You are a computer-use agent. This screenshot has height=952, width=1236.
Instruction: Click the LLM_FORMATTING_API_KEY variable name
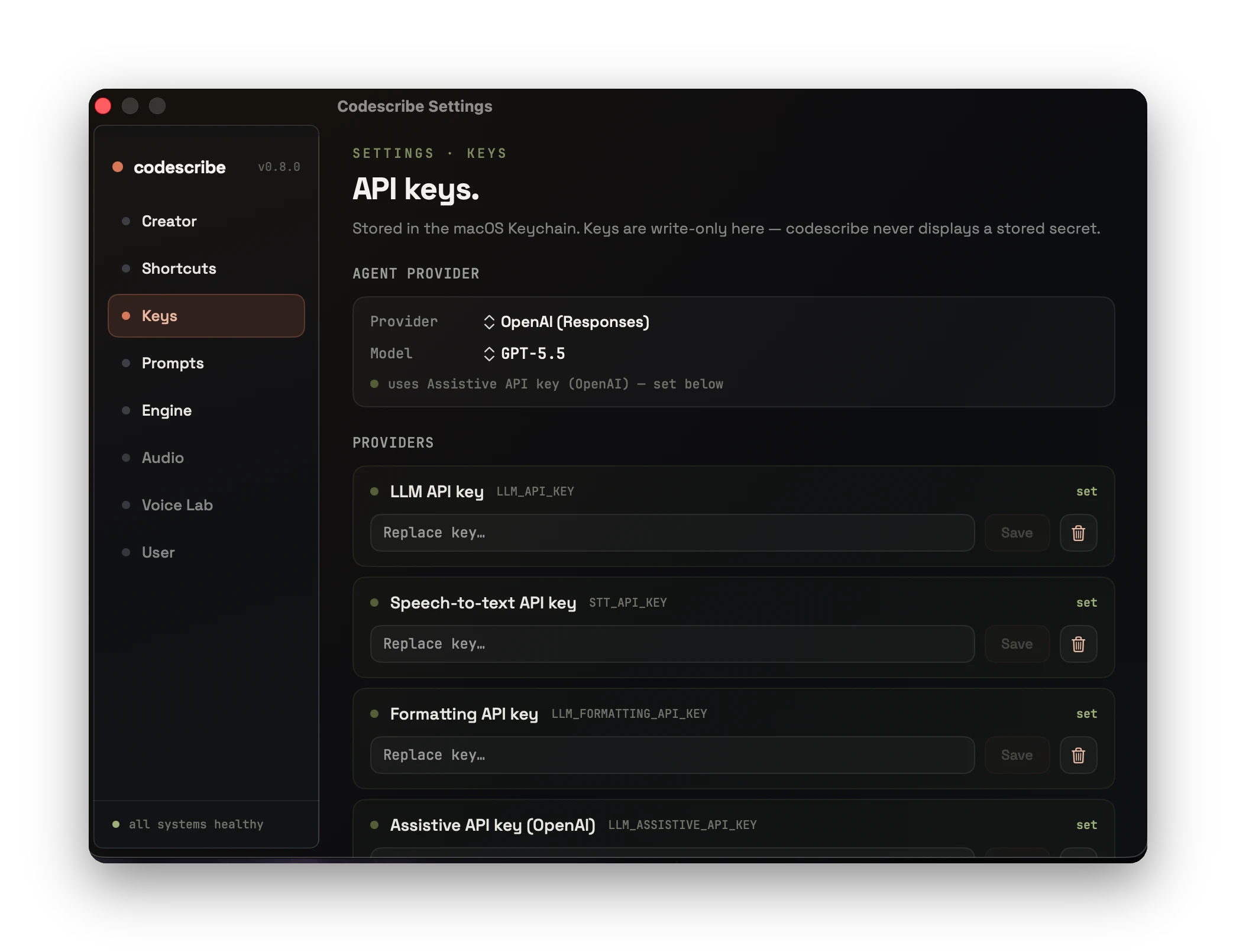[629, 714]
